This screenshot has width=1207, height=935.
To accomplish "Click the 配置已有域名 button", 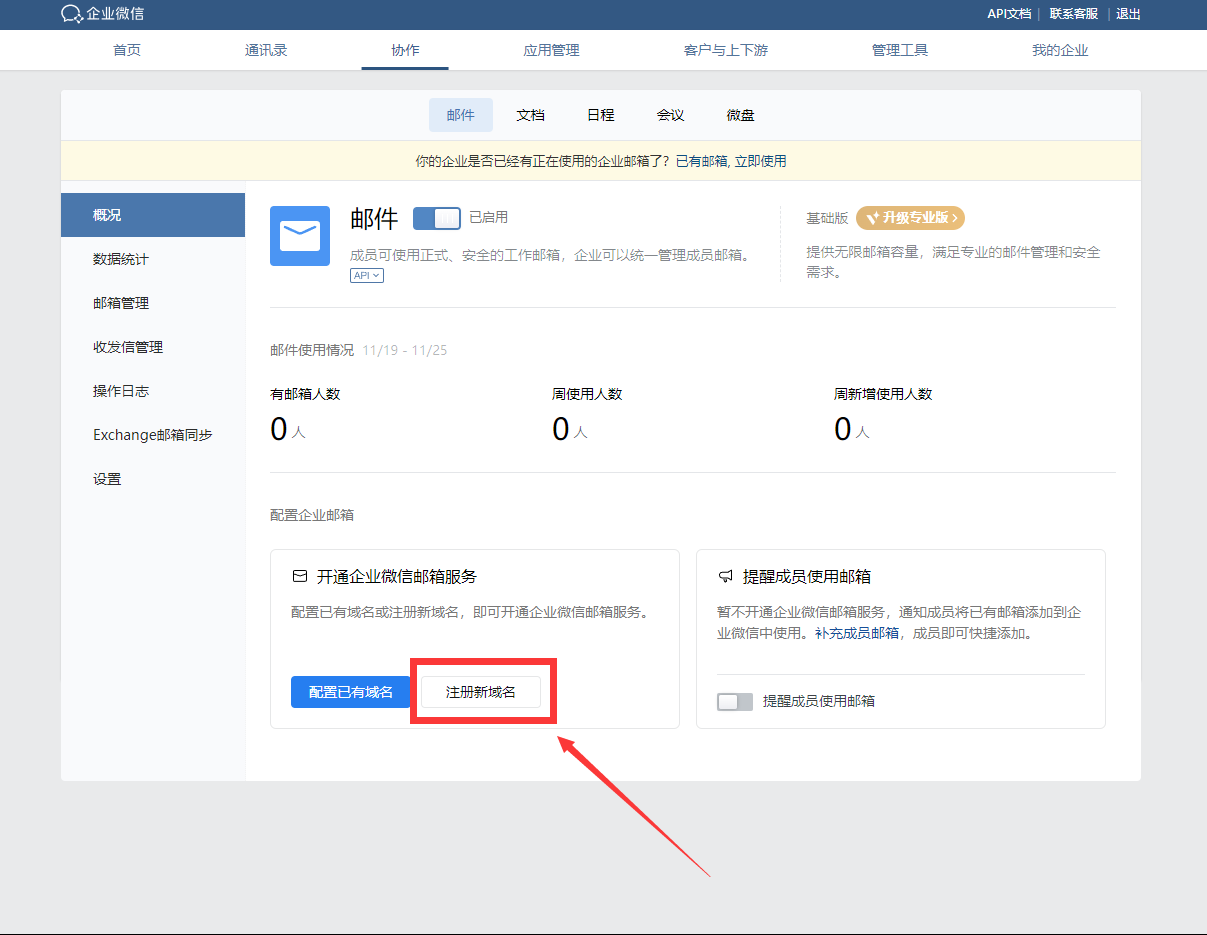I will tap(350, 692).
